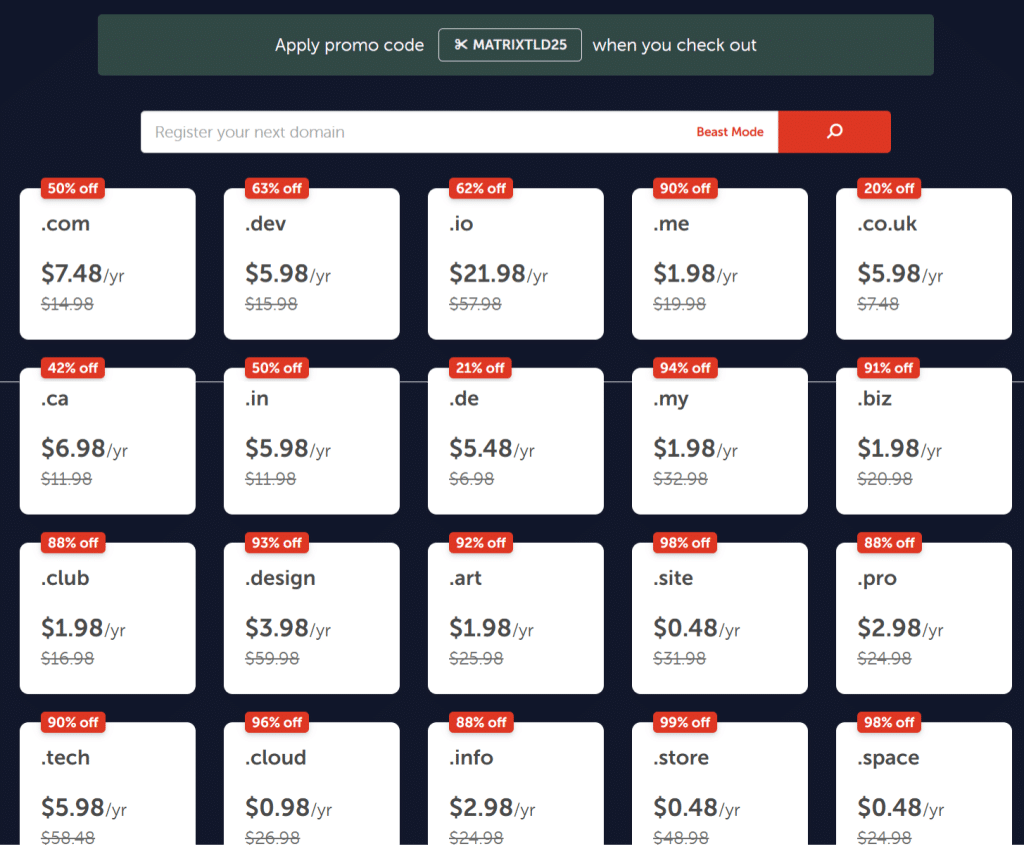Enable Beast Mode search
Image resolution: width=1024 pixels, height=849 pixels.
pyautogui.click(x=730, y=131)
